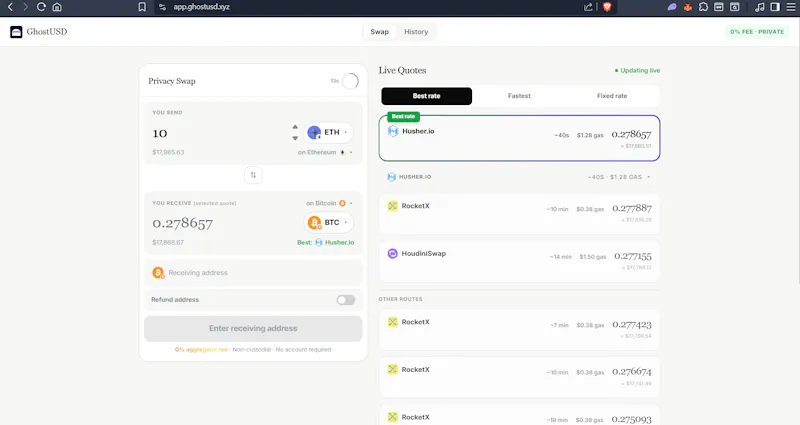Click the quote refresh countdown circle

click(351, 81)
